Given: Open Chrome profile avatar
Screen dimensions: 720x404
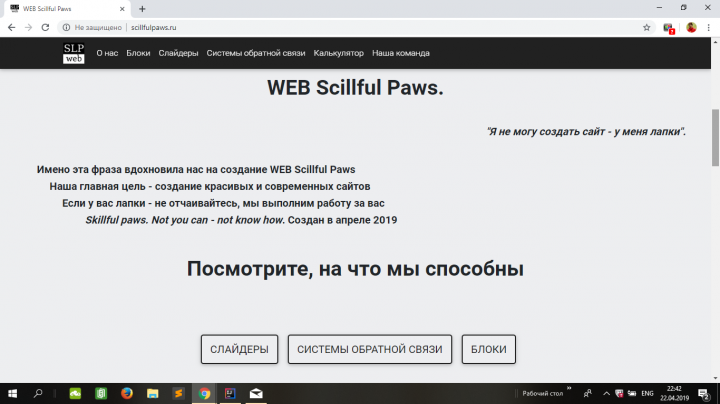Looking at the screenshot, I should pyautogui.click(x=691, y=28).
